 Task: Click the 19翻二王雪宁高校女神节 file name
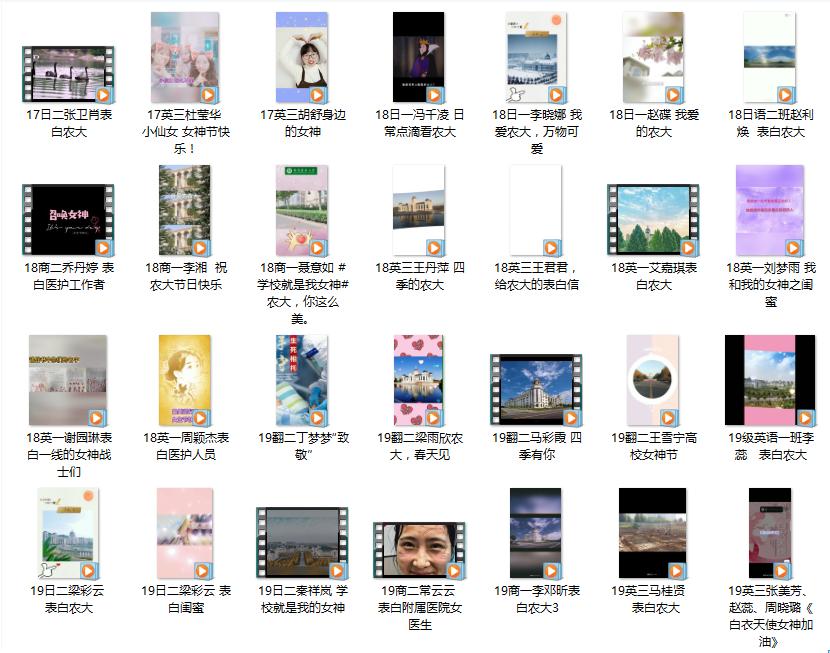click(x=653, y=446)
